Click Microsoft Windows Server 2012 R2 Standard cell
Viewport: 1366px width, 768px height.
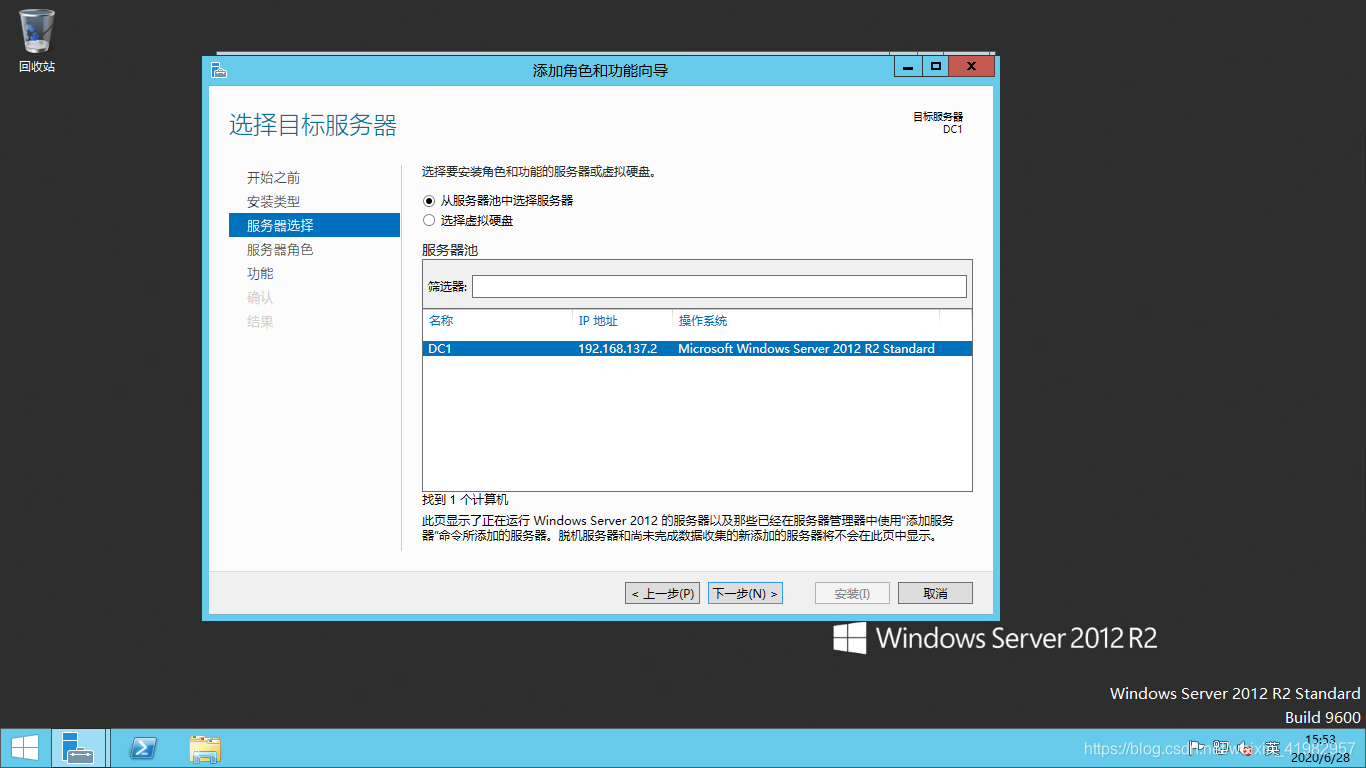point(806,349)
